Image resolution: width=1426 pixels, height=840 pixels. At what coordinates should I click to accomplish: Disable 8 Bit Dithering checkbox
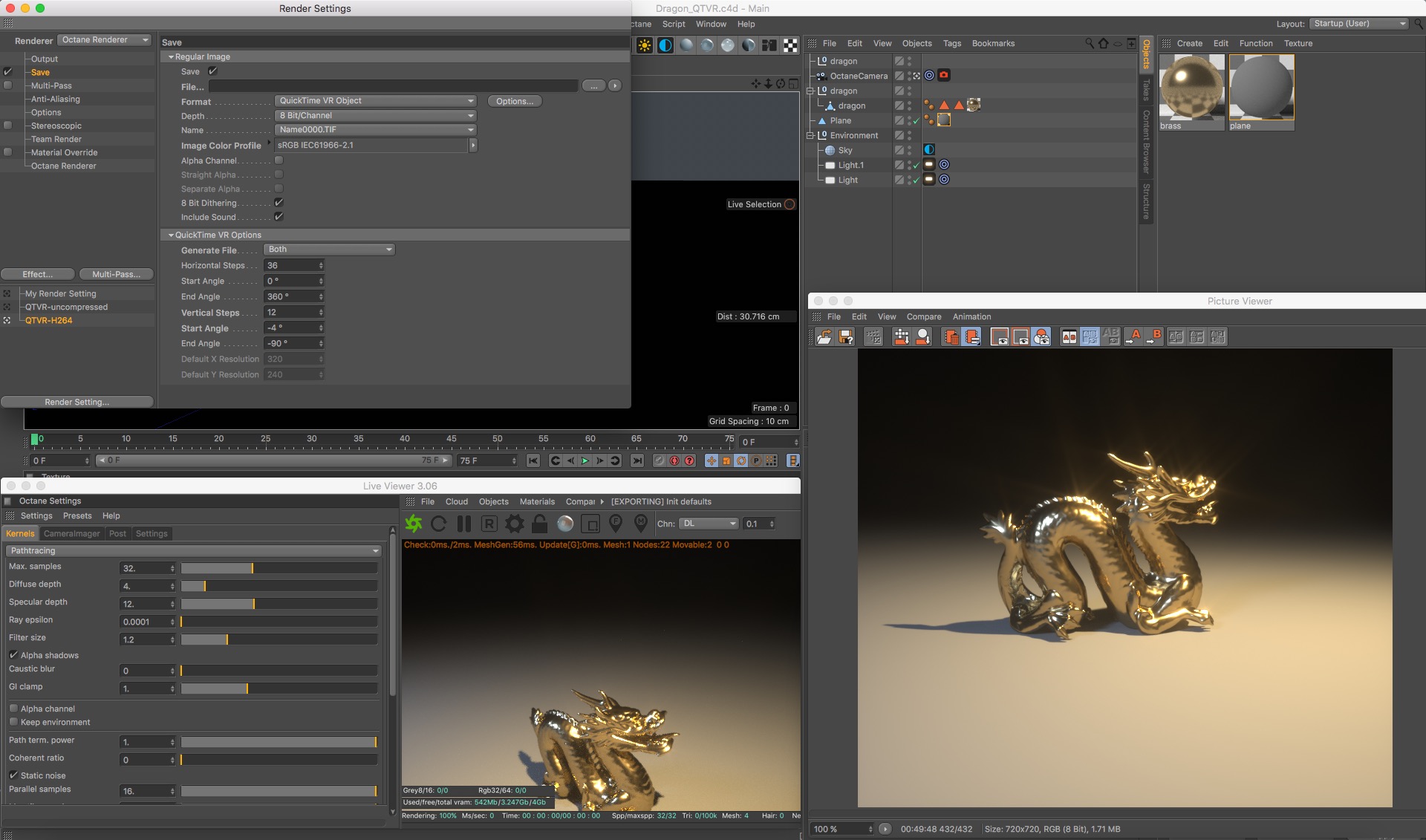click(x=279, y=203)
